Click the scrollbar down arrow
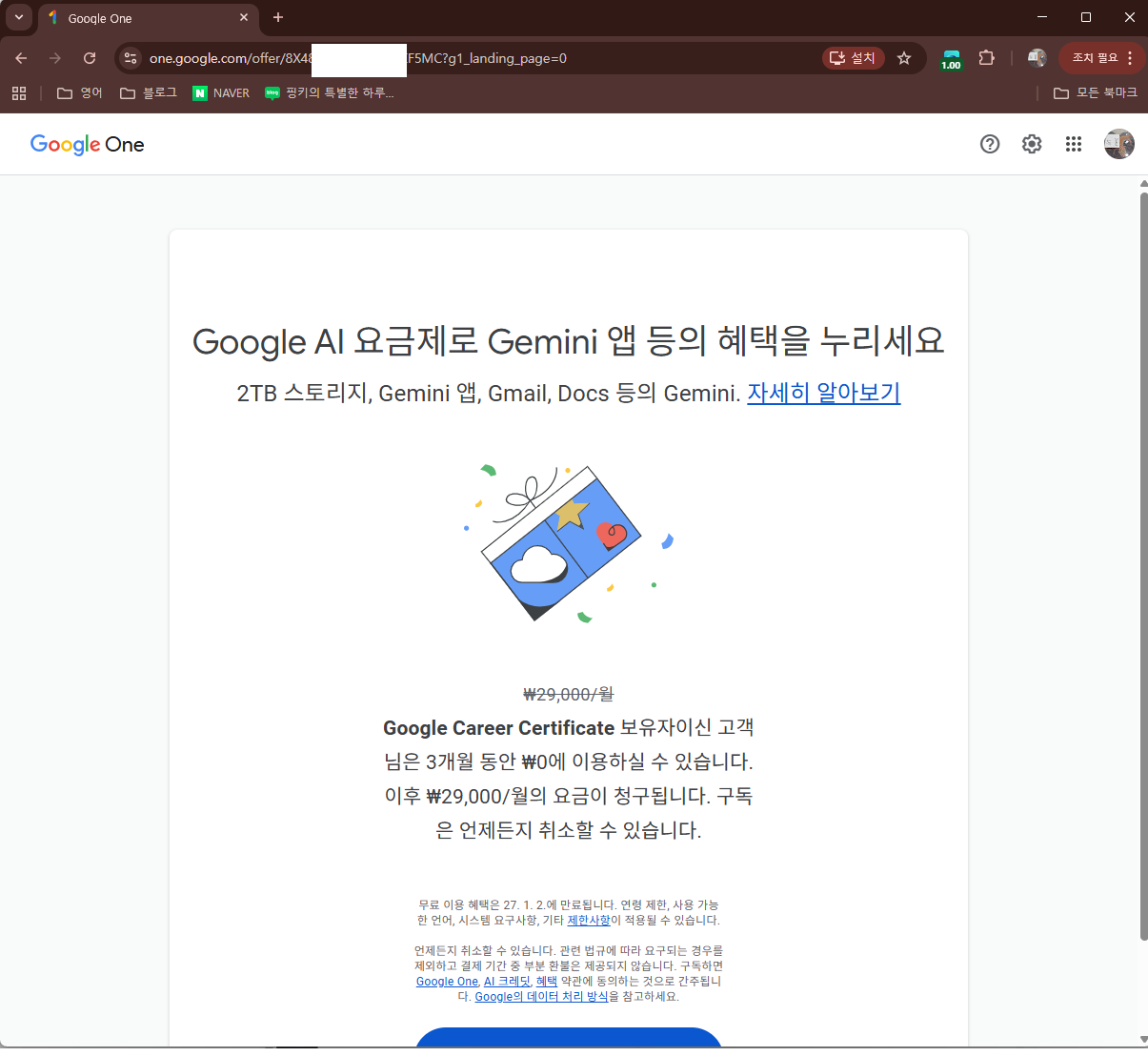1148x1056 pixels. [1143, 1039]
